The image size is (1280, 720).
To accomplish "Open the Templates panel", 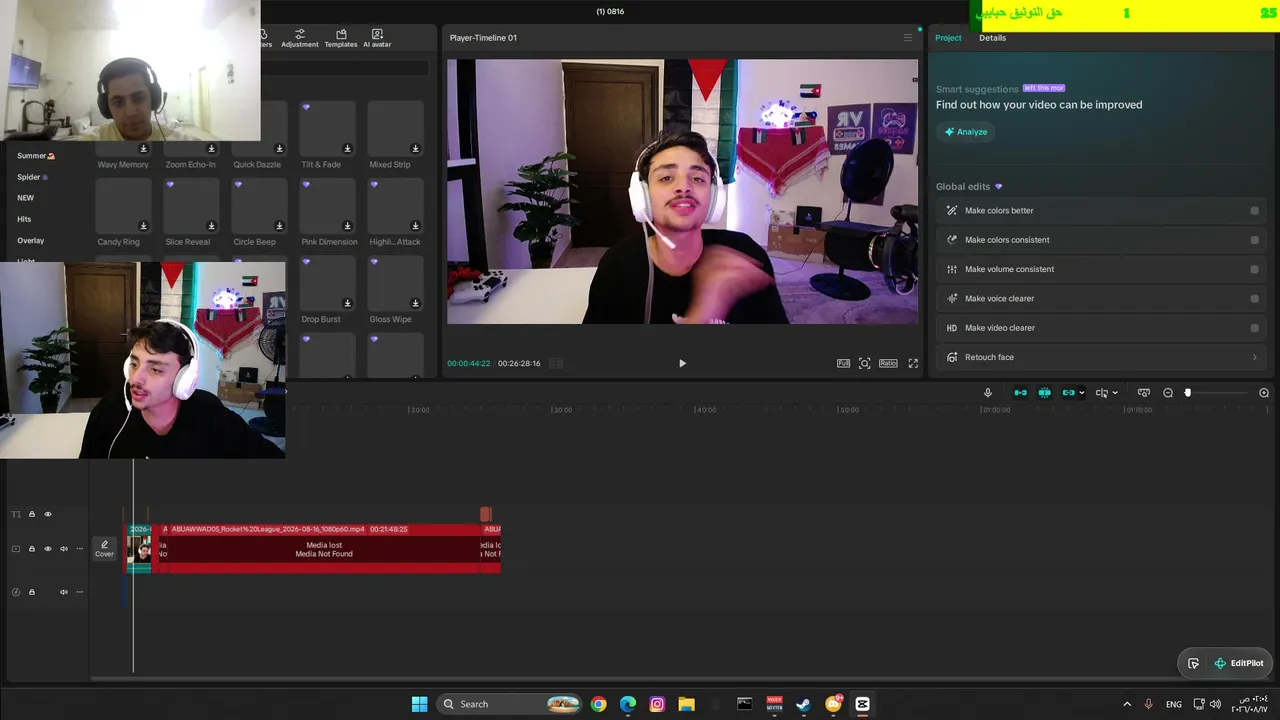I will click(x=341, y=39).
